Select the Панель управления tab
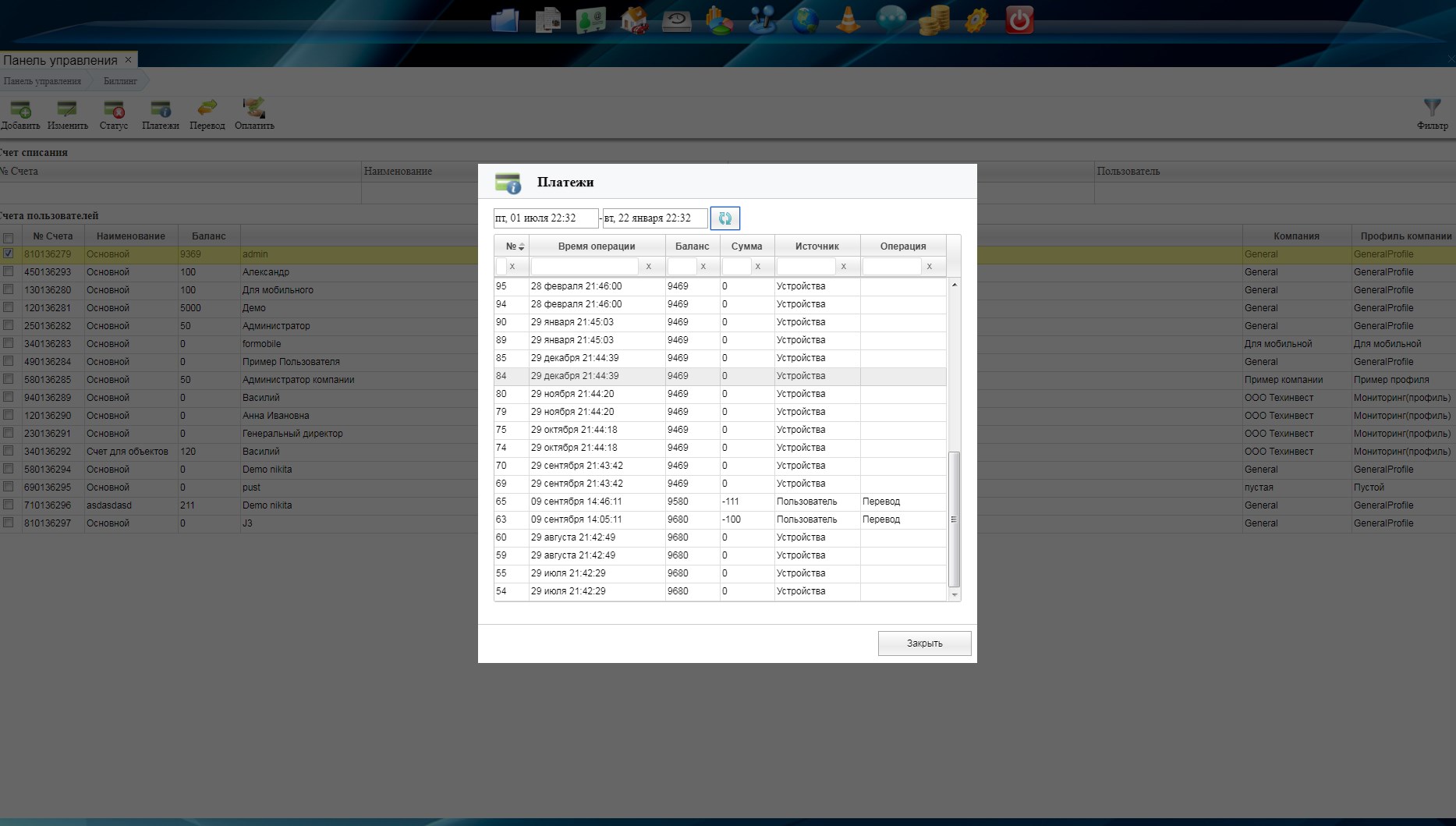The image size is (1456, 826). click(60, 60)
